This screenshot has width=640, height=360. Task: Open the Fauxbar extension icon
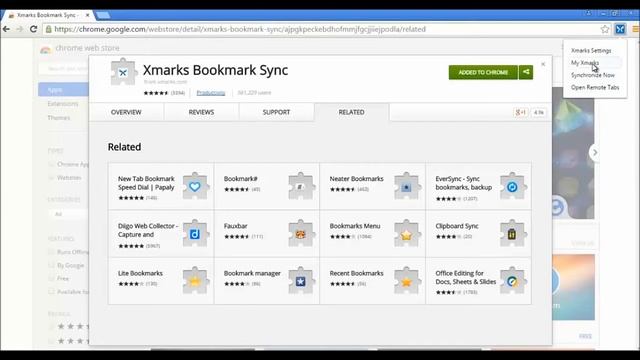point(301,233)
